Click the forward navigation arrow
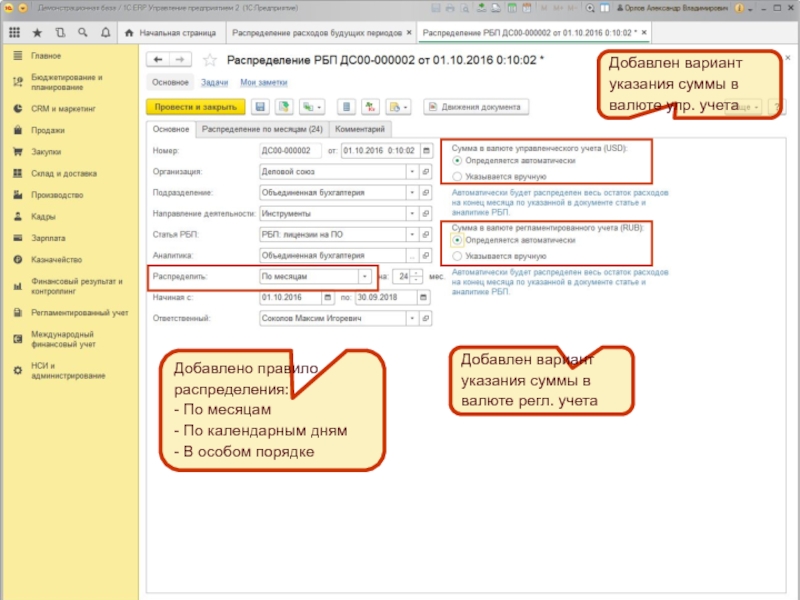This screenshot has height=600, width=800. 180,60
